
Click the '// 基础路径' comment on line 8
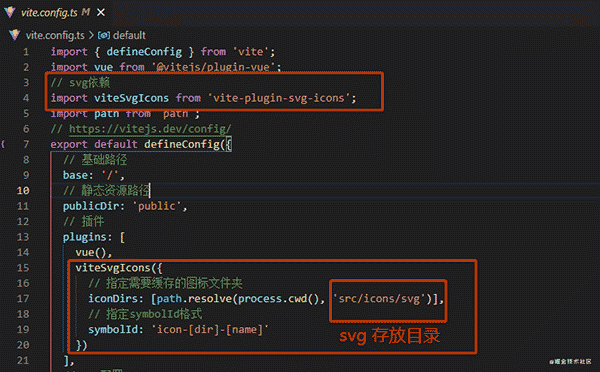pos(95,160)
